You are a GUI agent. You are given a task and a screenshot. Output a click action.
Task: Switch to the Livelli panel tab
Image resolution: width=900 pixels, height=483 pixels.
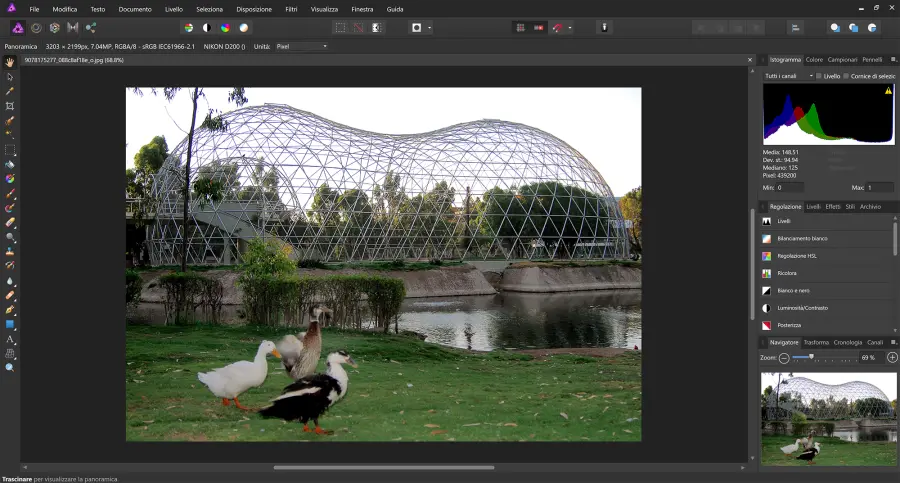point(813,207)
